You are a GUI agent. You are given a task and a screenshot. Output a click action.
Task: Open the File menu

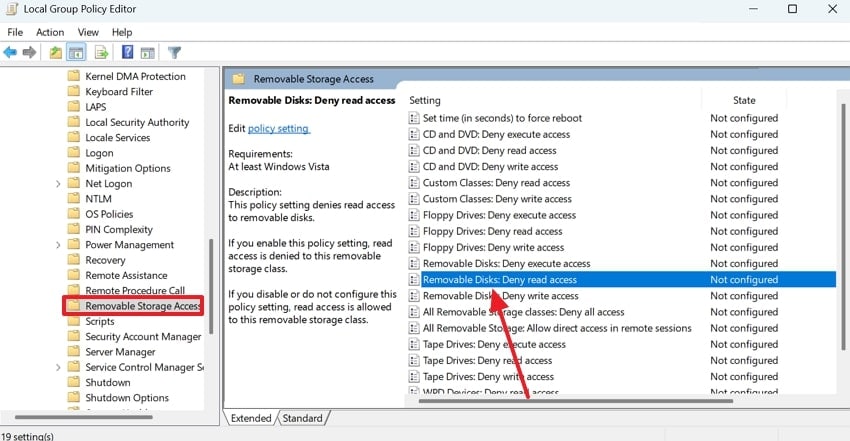click(x=15, y=33)
